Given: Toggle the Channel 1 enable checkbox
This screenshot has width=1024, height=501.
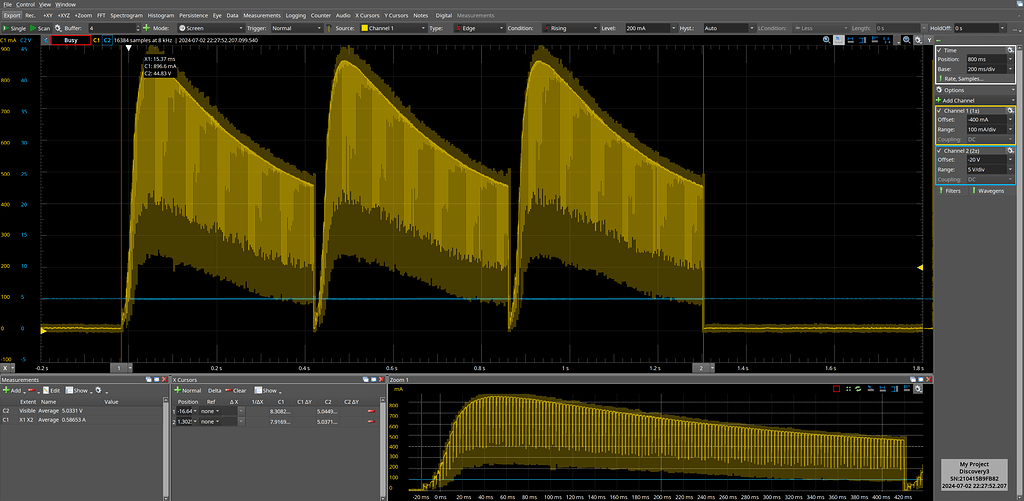Looking at the screenshot, I should (x=940, y=110).
